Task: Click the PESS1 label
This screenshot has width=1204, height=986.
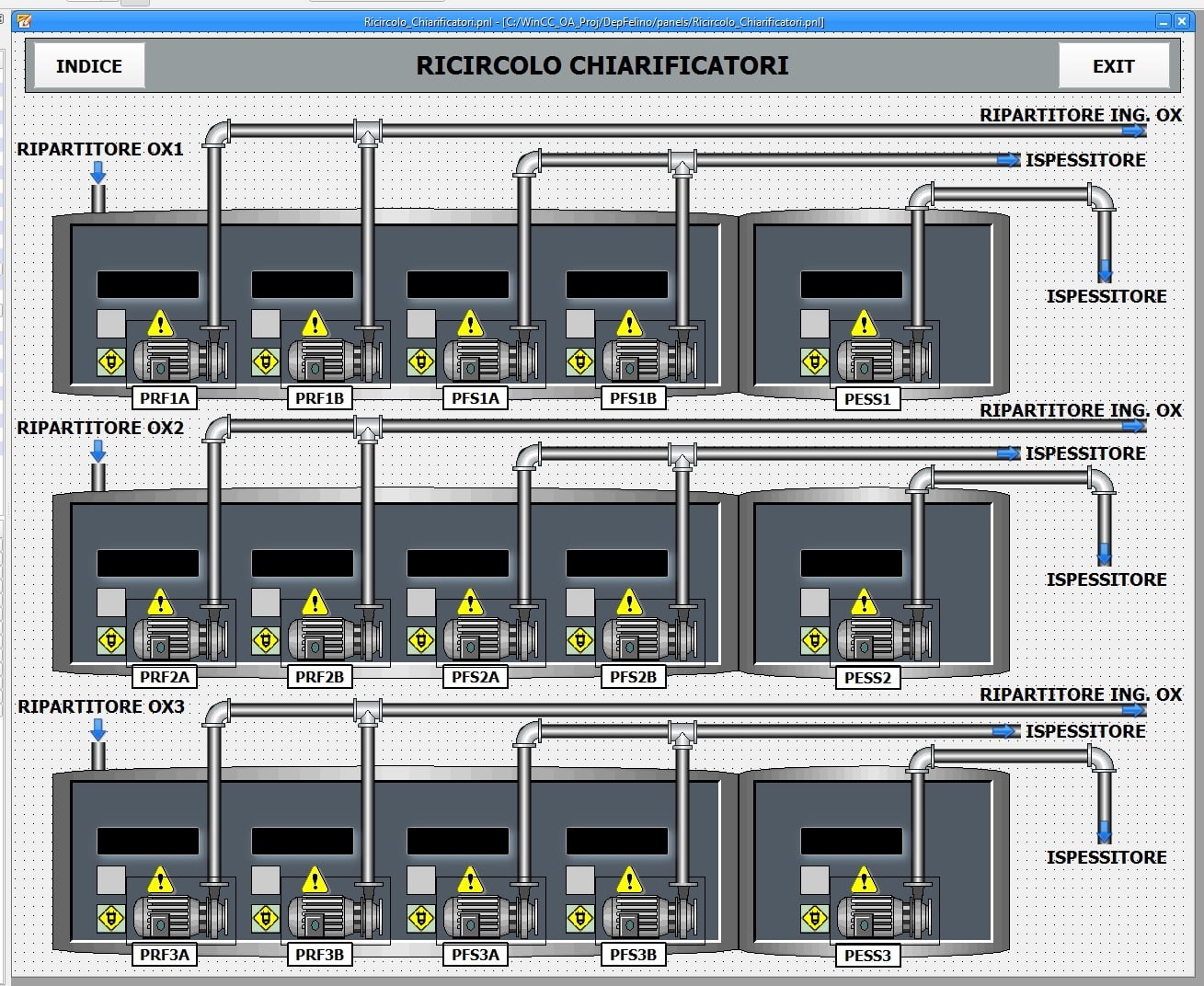Action: point(867,399)
